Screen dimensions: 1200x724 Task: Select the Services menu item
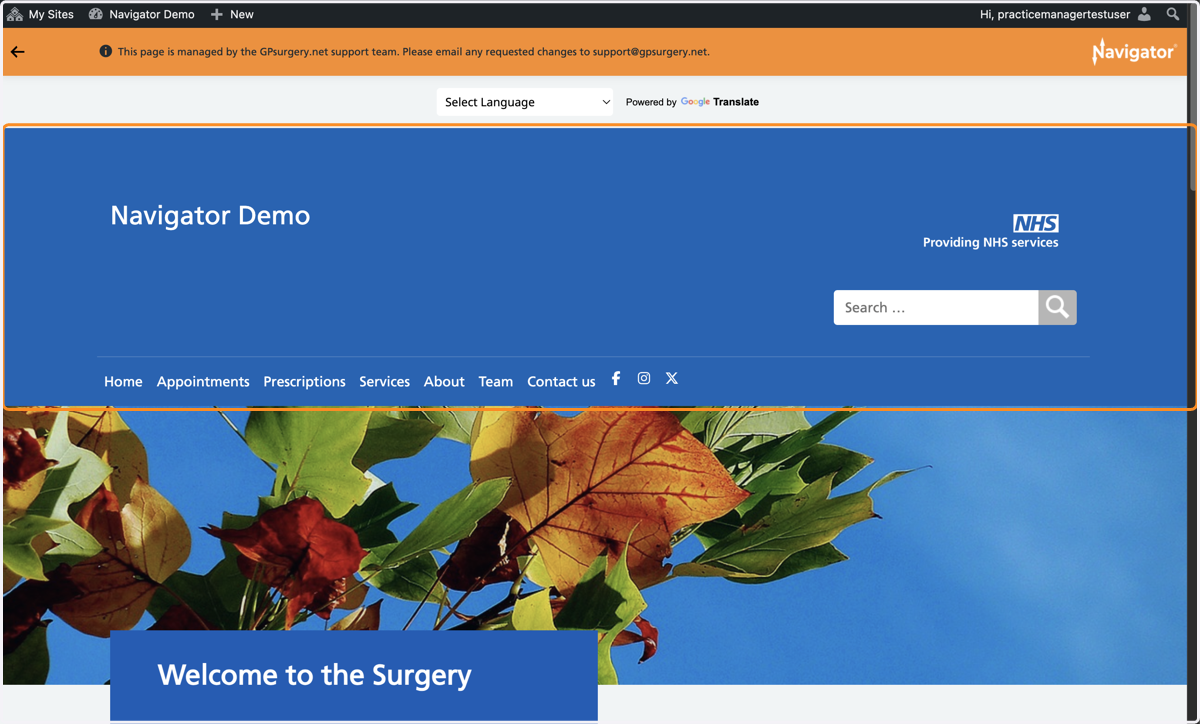tap(384, 381)
